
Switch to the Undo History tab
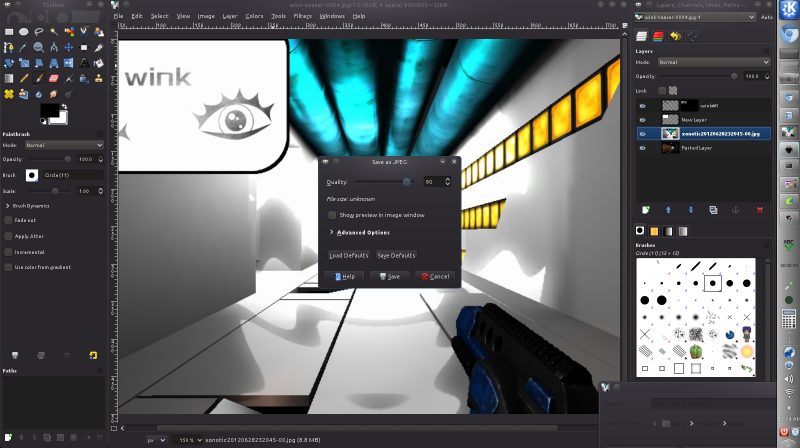point(676,36)
